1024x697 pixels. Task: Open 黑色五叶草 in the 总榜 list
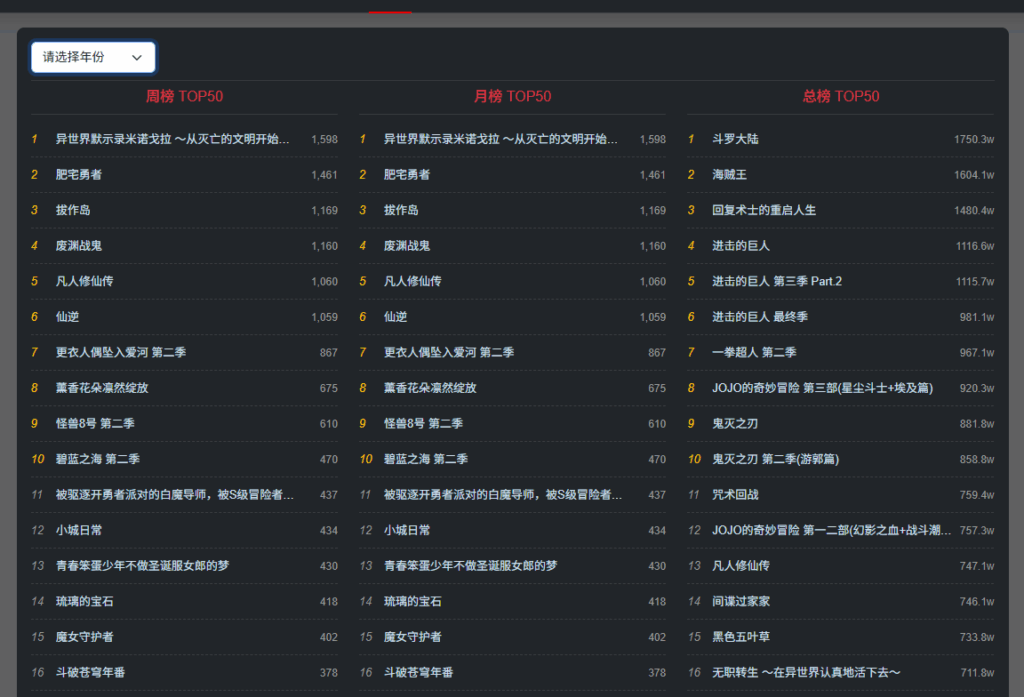(741, 637)
